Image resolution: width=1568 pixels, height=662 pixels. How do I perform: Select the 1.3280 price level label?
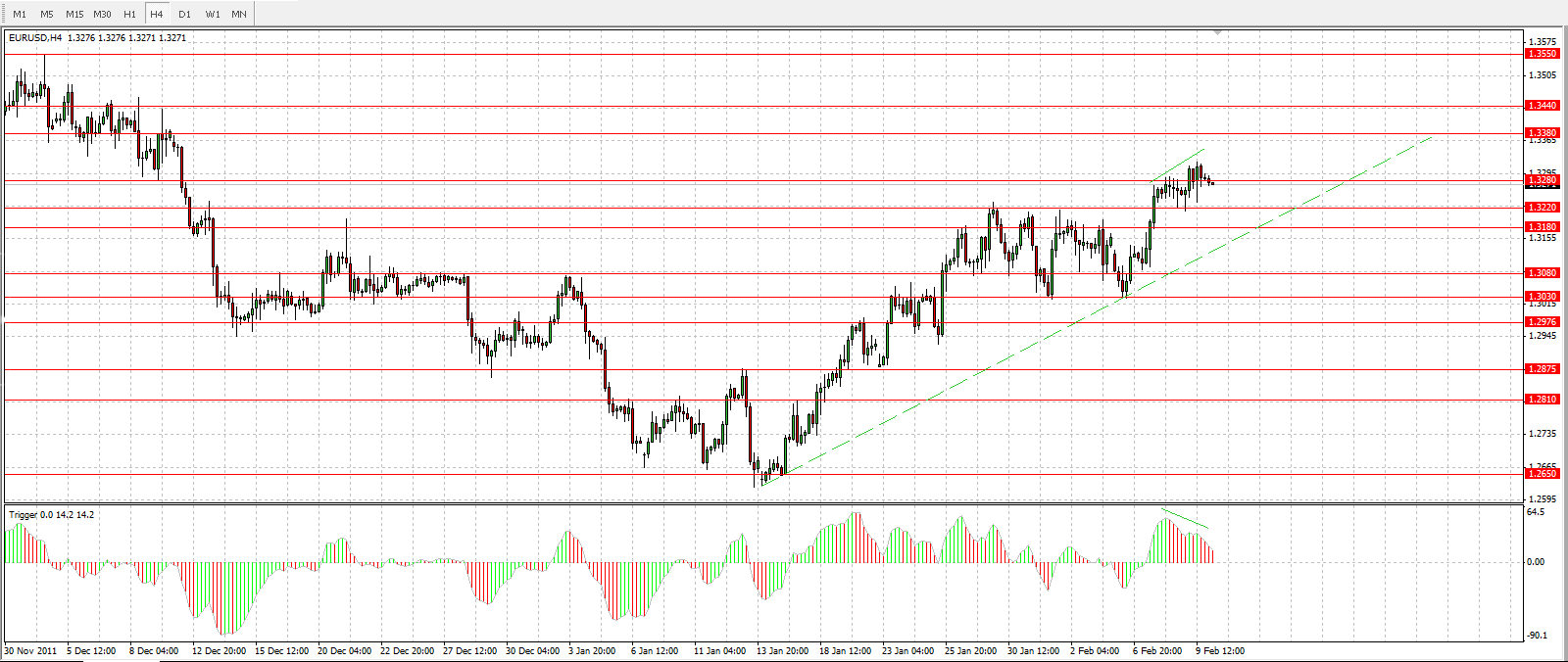pyautogui.click(x=1543, y=180)
